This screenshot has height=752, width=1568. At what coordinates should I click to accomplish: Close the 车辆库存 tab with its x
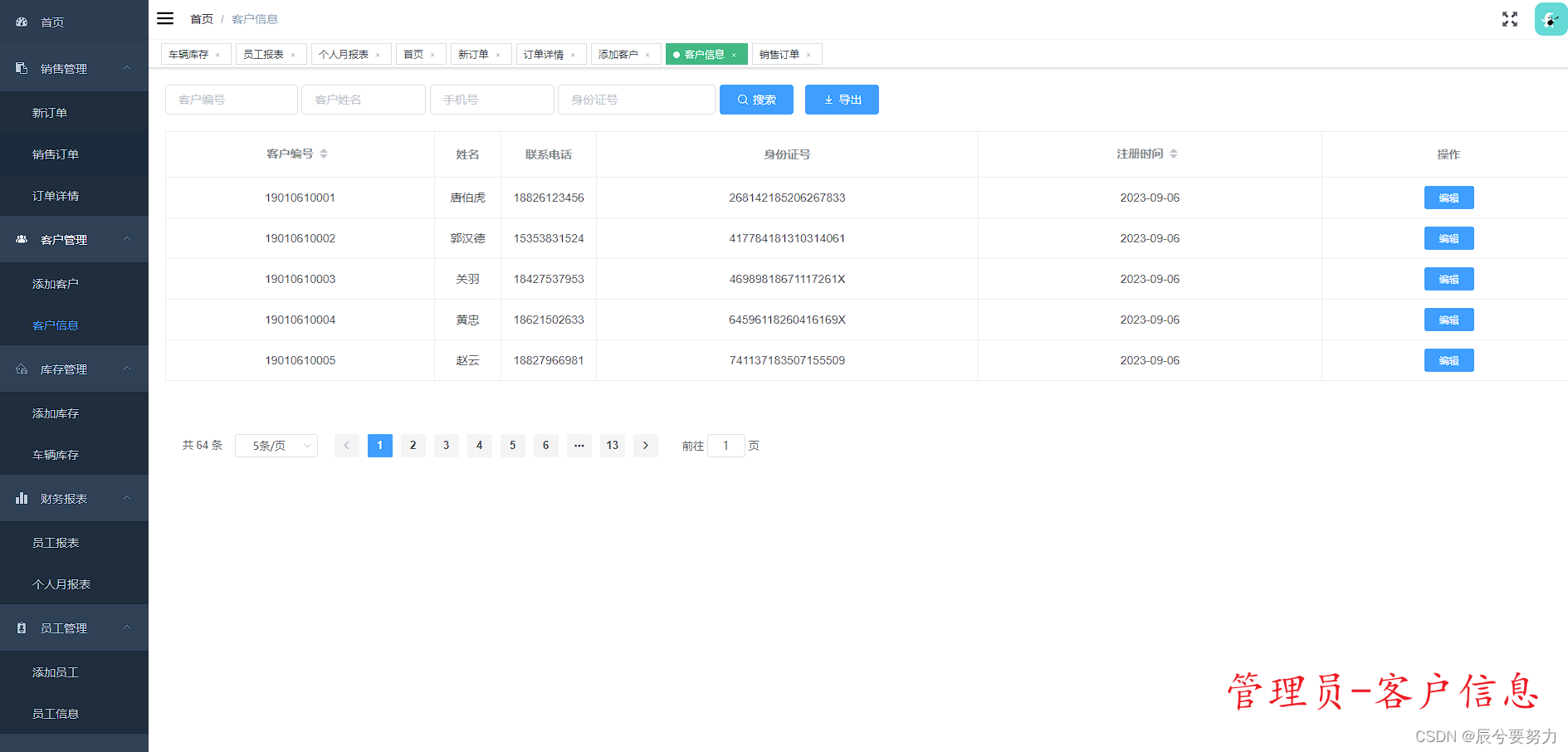point(220,53)
